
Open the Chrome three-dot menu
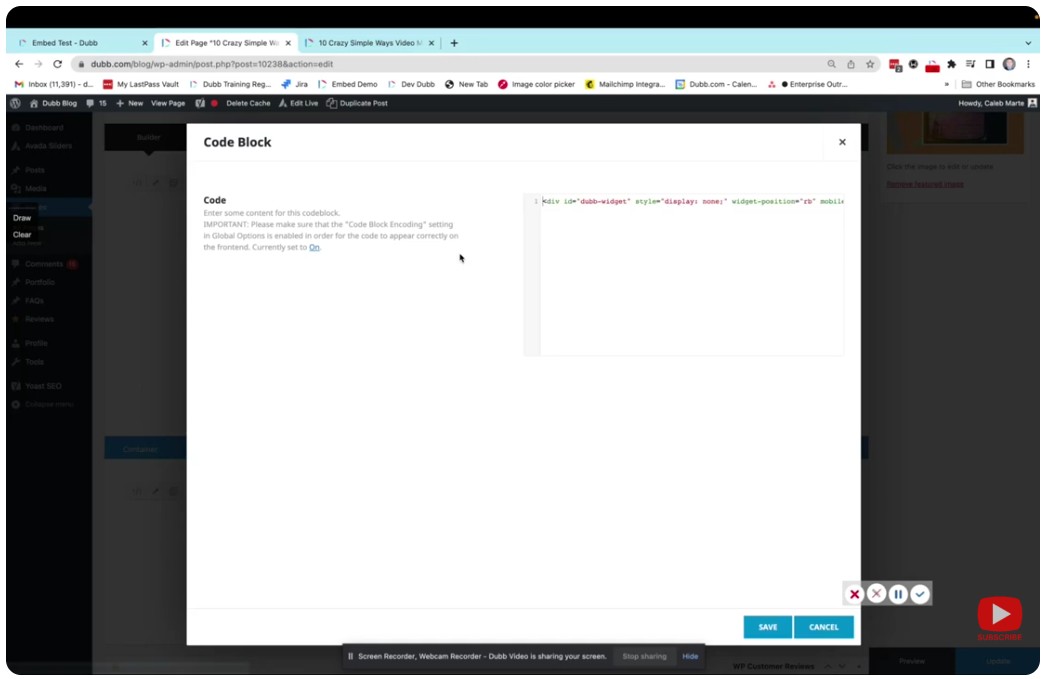tap(1028, 64)
